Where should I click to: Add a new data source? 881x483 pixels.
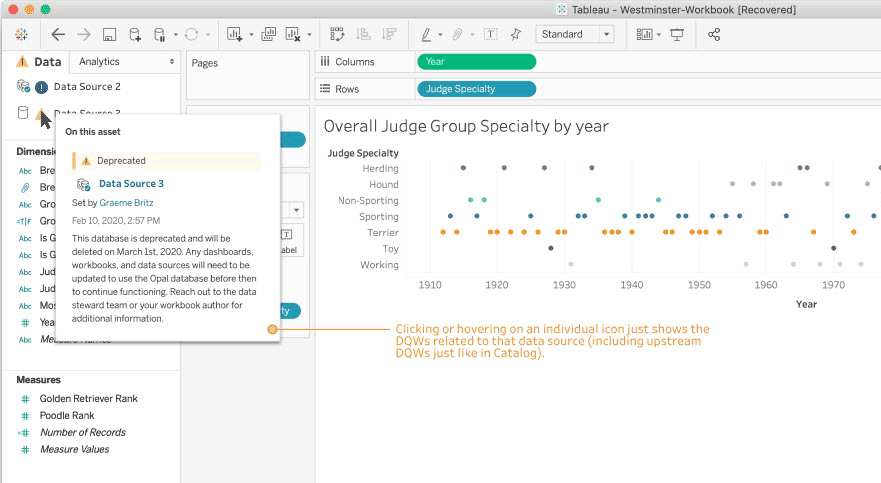click(x=135, y=35)
